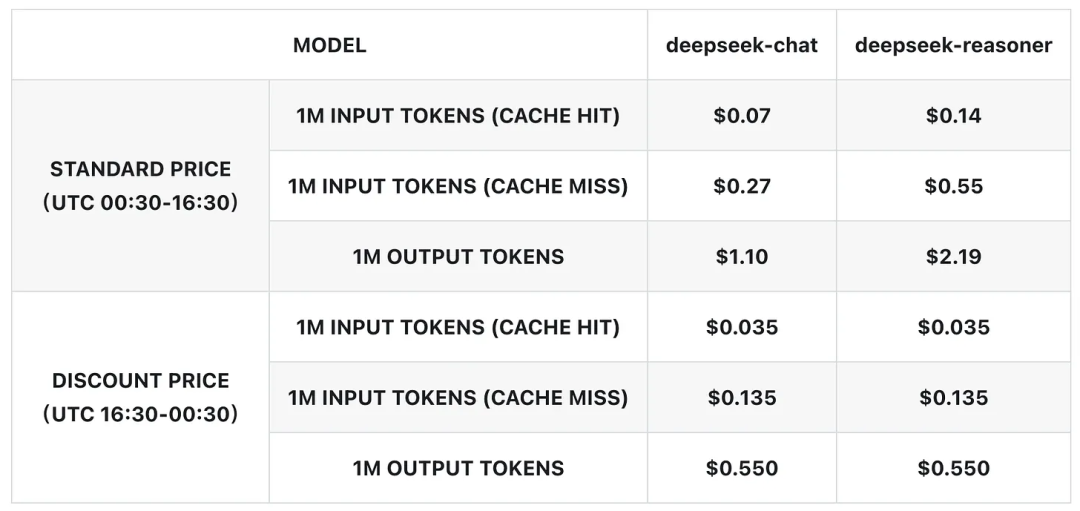1080x511 pixels.
Task: Select the $0.27 price cell
Action: pos(742,186)
